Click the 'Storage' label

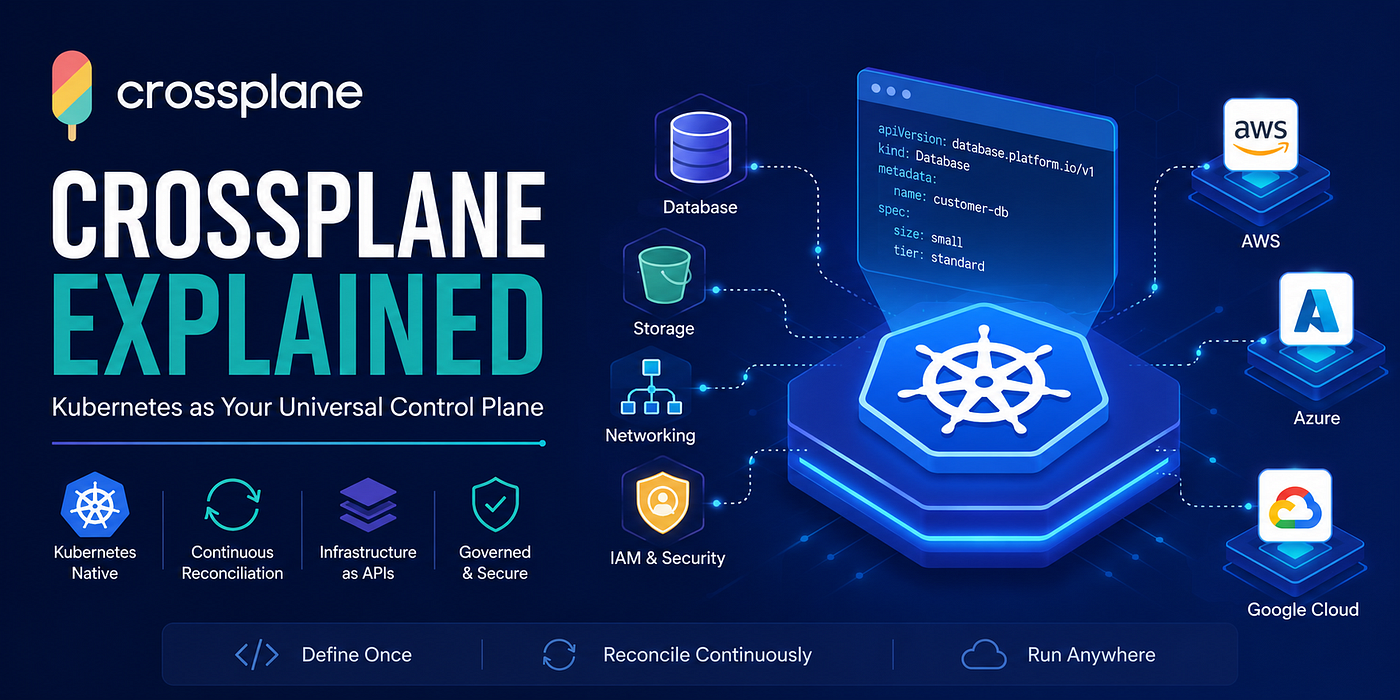663,328
